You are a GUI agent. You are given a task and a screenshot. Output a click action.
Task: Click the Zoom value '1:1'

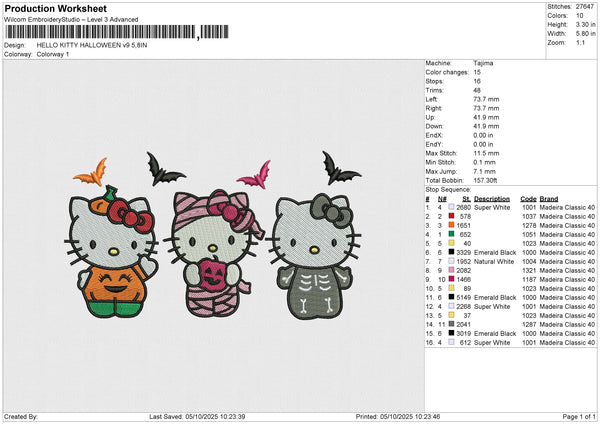(x=580, y=42)
